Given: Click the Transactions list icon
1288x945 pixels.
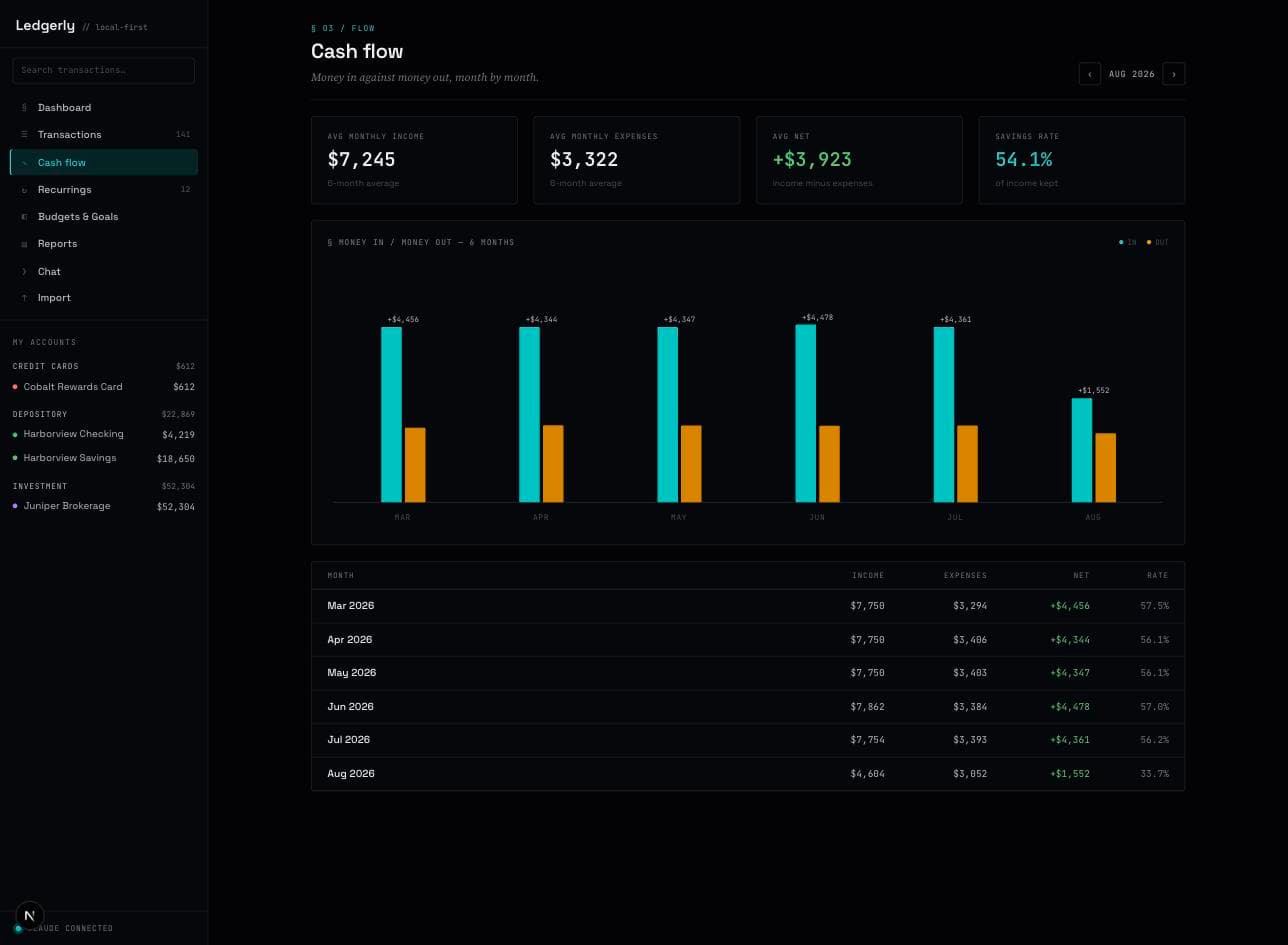Looking at the screenshot, I should (24, 134).
